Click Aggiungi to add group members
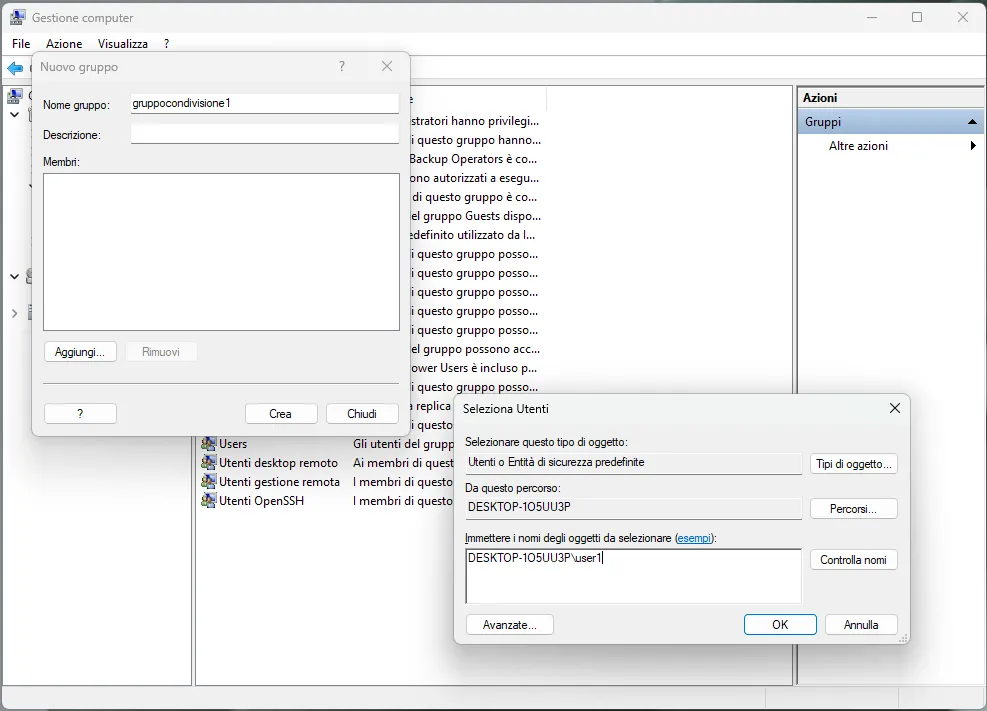The height and width of the screenshot is (711, 987). point(80,351)
